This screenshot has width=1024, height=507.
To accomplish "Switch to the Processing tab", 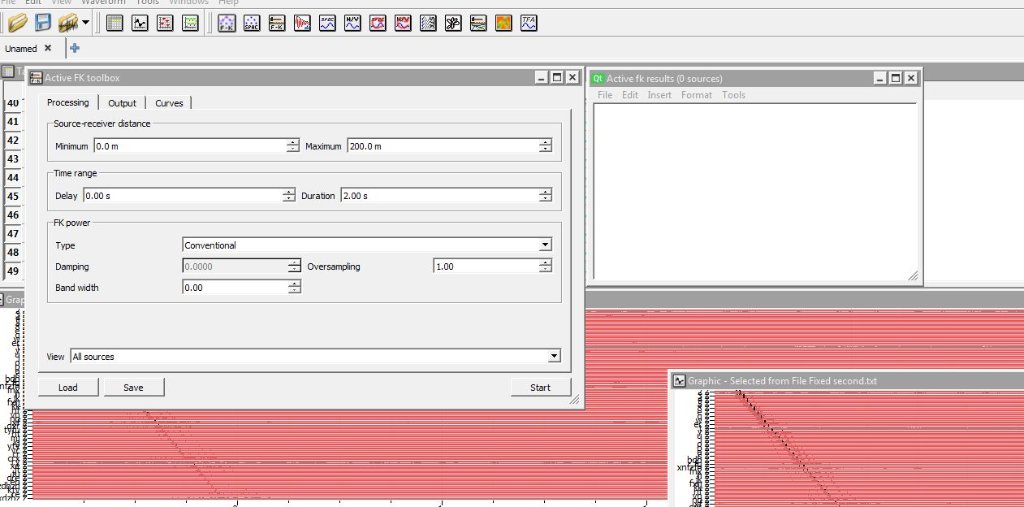I will (x=68, y=103).
